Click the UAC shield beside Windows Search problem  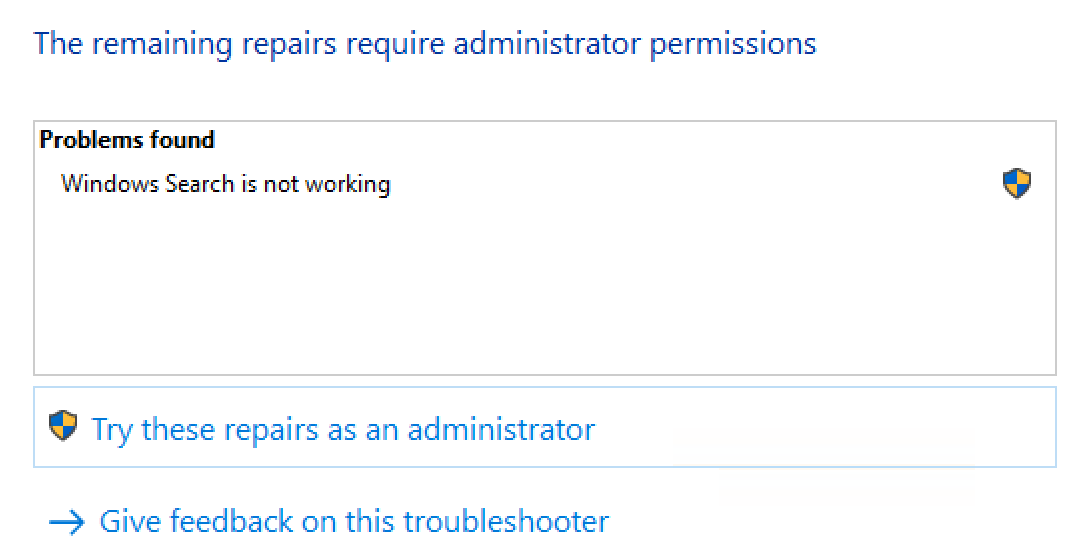pos(1016,184)
